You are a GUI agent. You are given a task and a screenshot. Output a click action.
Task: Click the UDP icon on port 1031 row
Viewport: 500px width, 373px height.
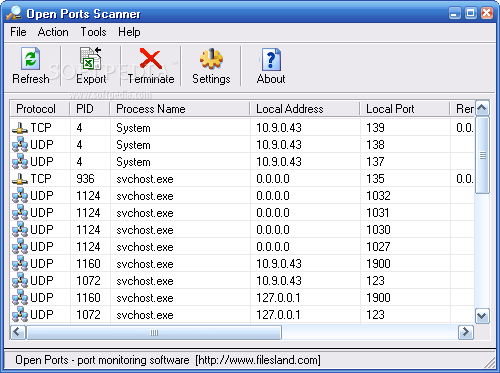[x=20, y=213]
